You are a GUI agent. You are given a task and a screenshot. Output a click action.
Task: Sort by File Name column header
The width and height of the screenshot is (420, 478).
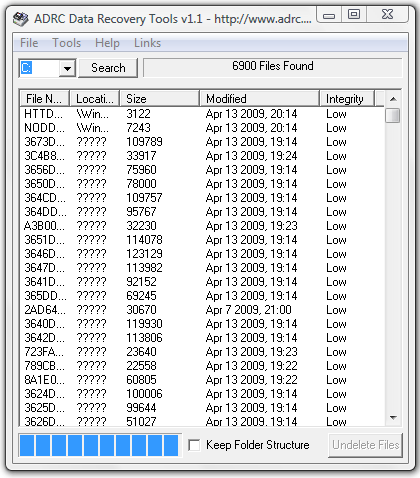pyautogui.click(x=44, y=99)
